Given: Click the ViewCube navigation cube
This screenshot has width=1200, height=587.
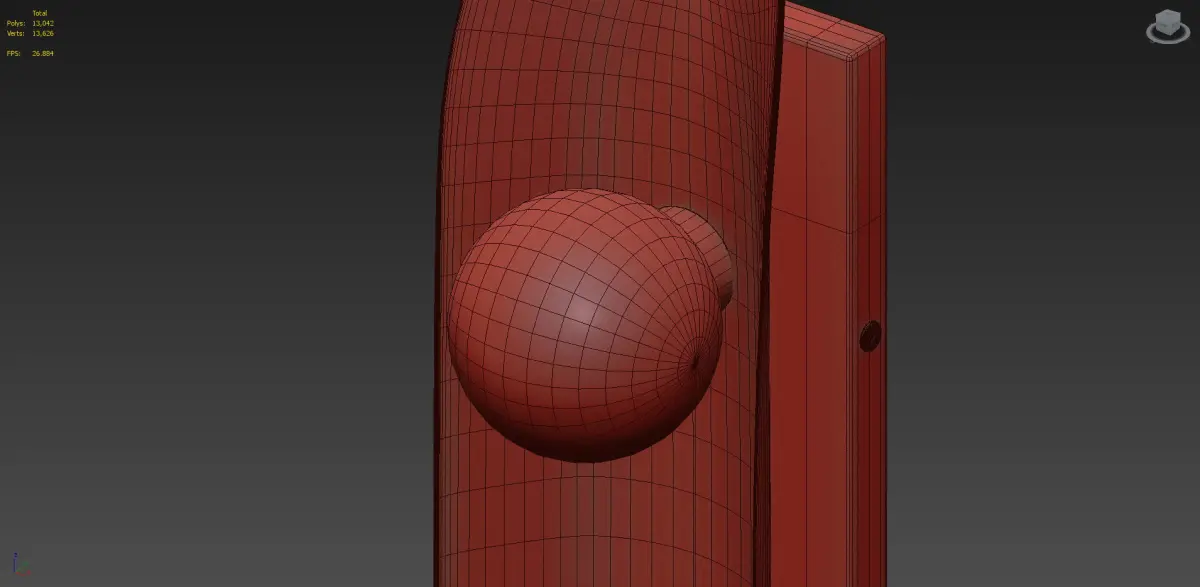Looking at the screenshot, I should click(1167, 21).
